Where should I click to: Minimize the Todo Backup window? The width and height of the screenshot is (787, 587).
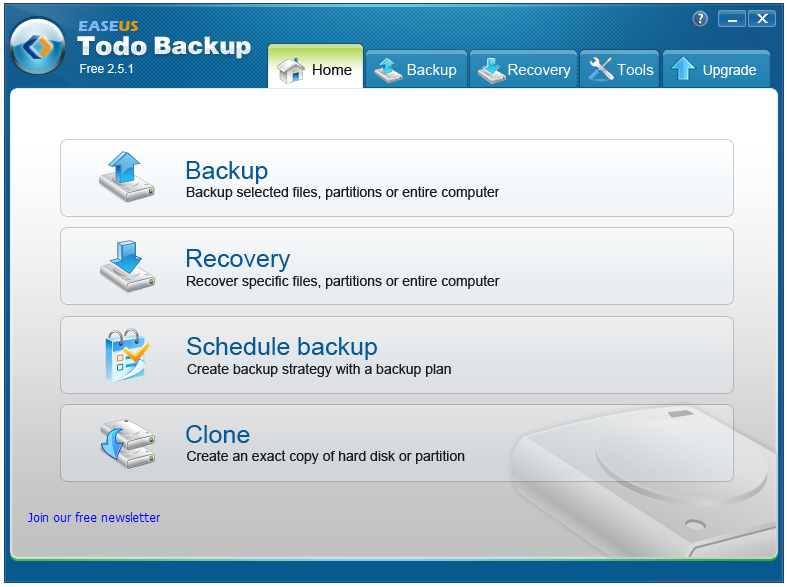coord(732,19)
